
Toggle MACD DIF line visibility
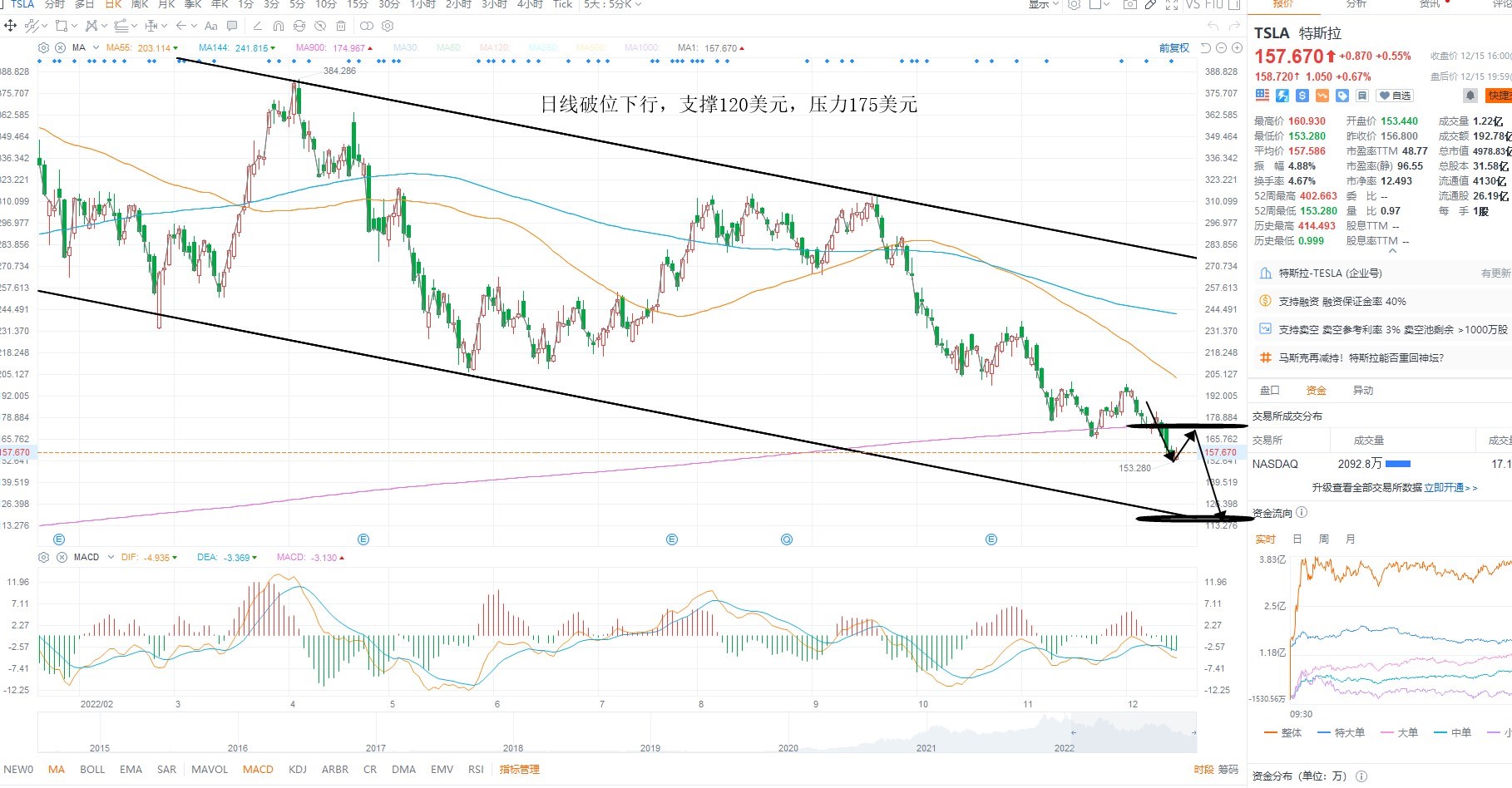(x=149, y=557)
